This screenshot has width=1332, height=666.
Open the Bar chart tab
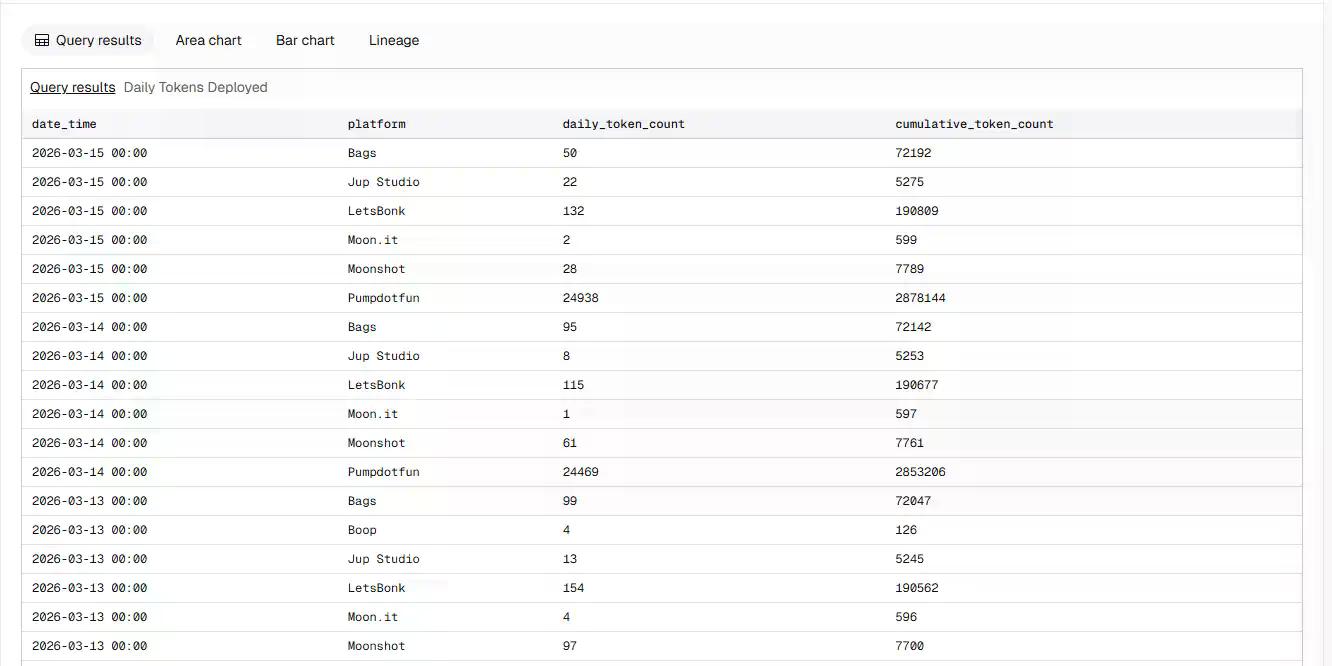pyautogui.click(x=305, y=41)
